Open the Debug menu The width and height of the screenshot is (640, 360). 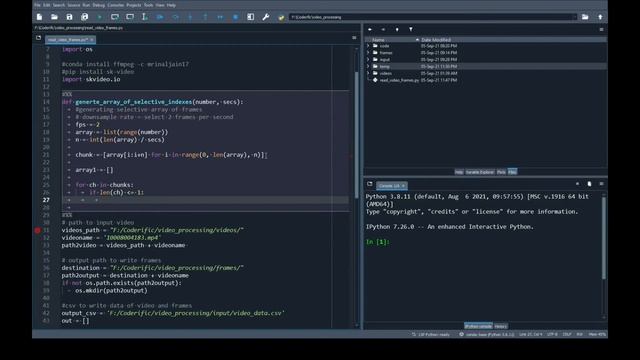[98, 5]
